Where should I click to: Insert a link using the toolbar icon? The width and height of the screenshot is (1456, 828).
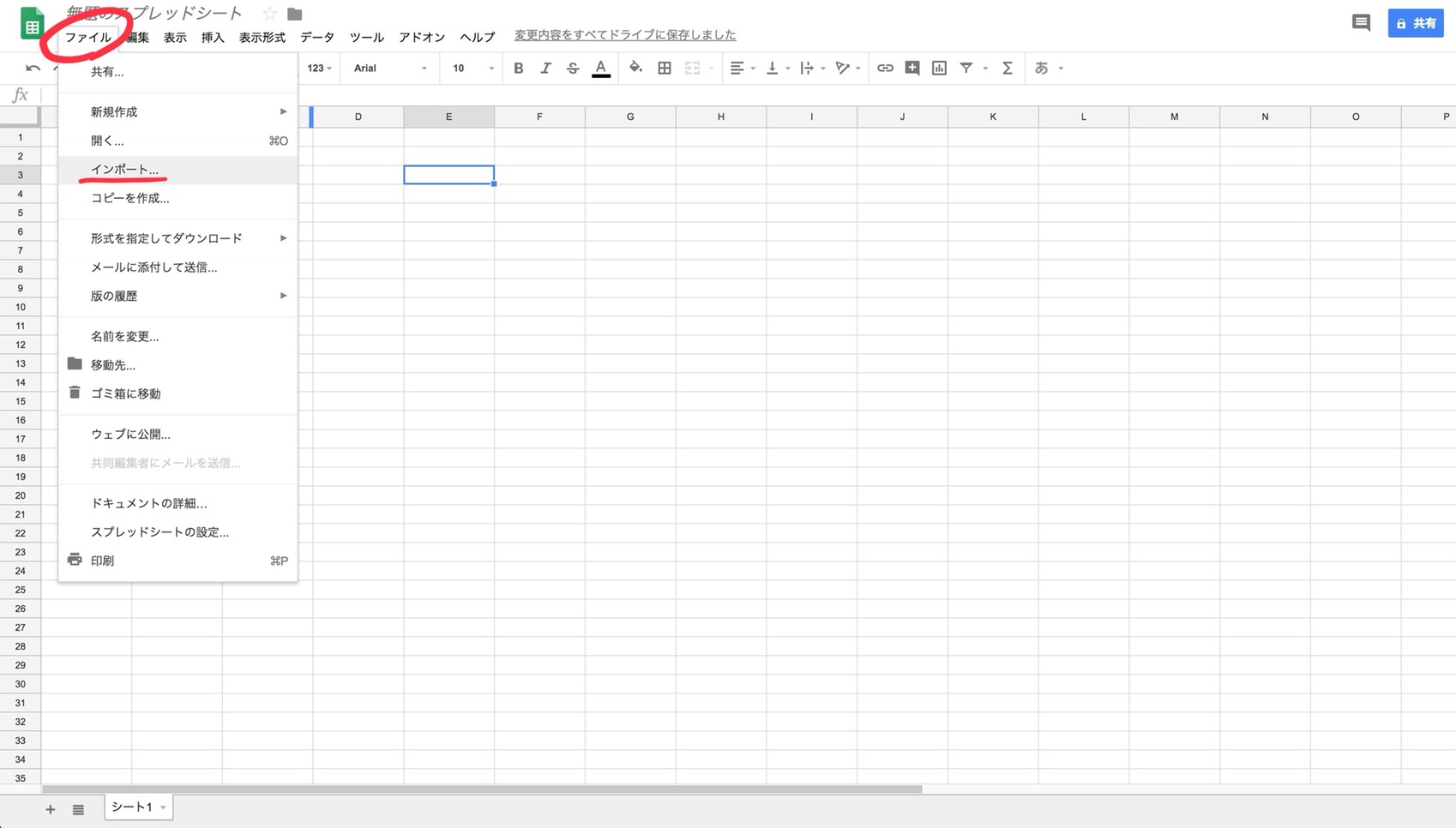pos(885,68)
